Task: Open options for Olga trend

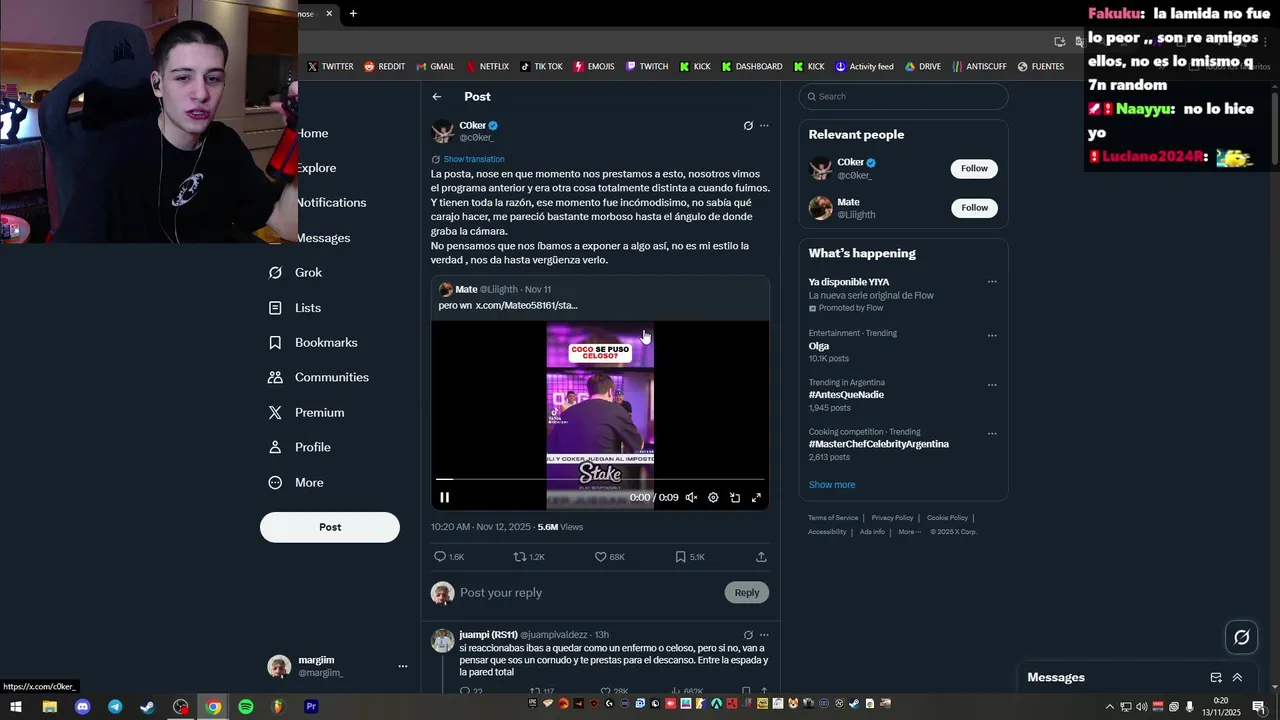Action: 992,336
